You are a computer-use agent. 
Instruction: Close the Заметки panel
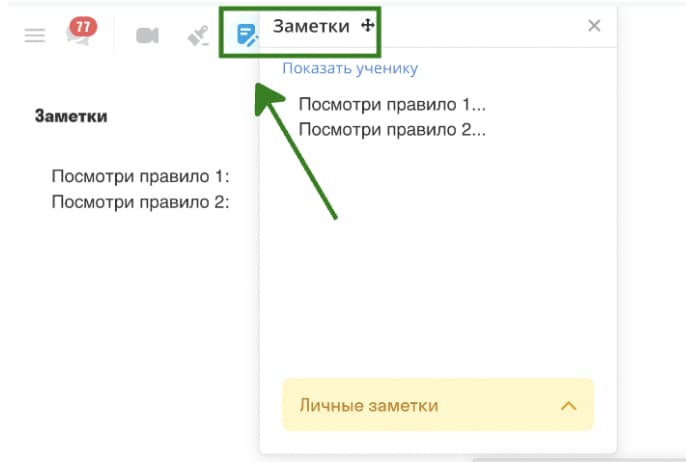tap(594, 25)
